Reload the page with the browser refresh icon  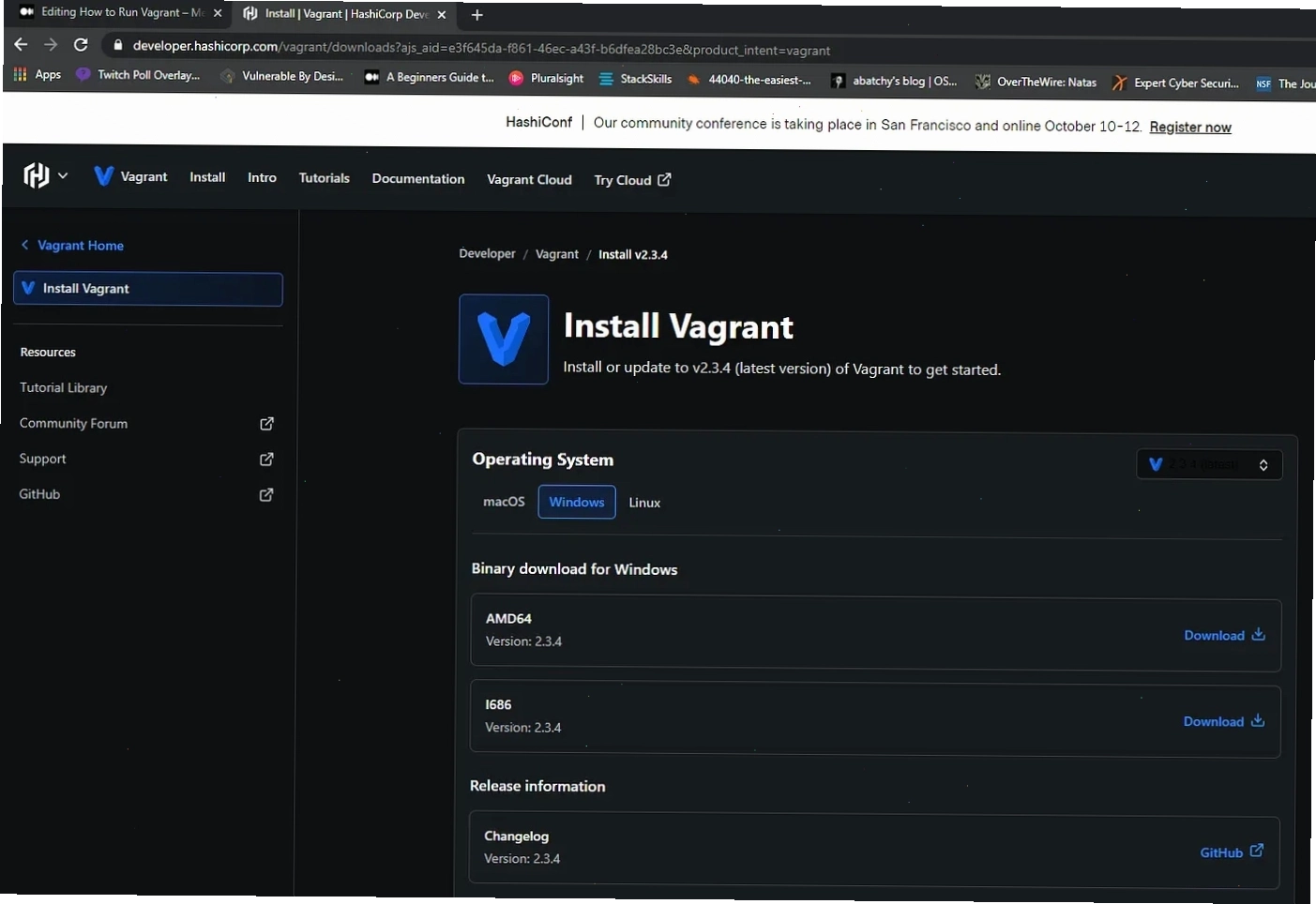click(x=81, y=44)
